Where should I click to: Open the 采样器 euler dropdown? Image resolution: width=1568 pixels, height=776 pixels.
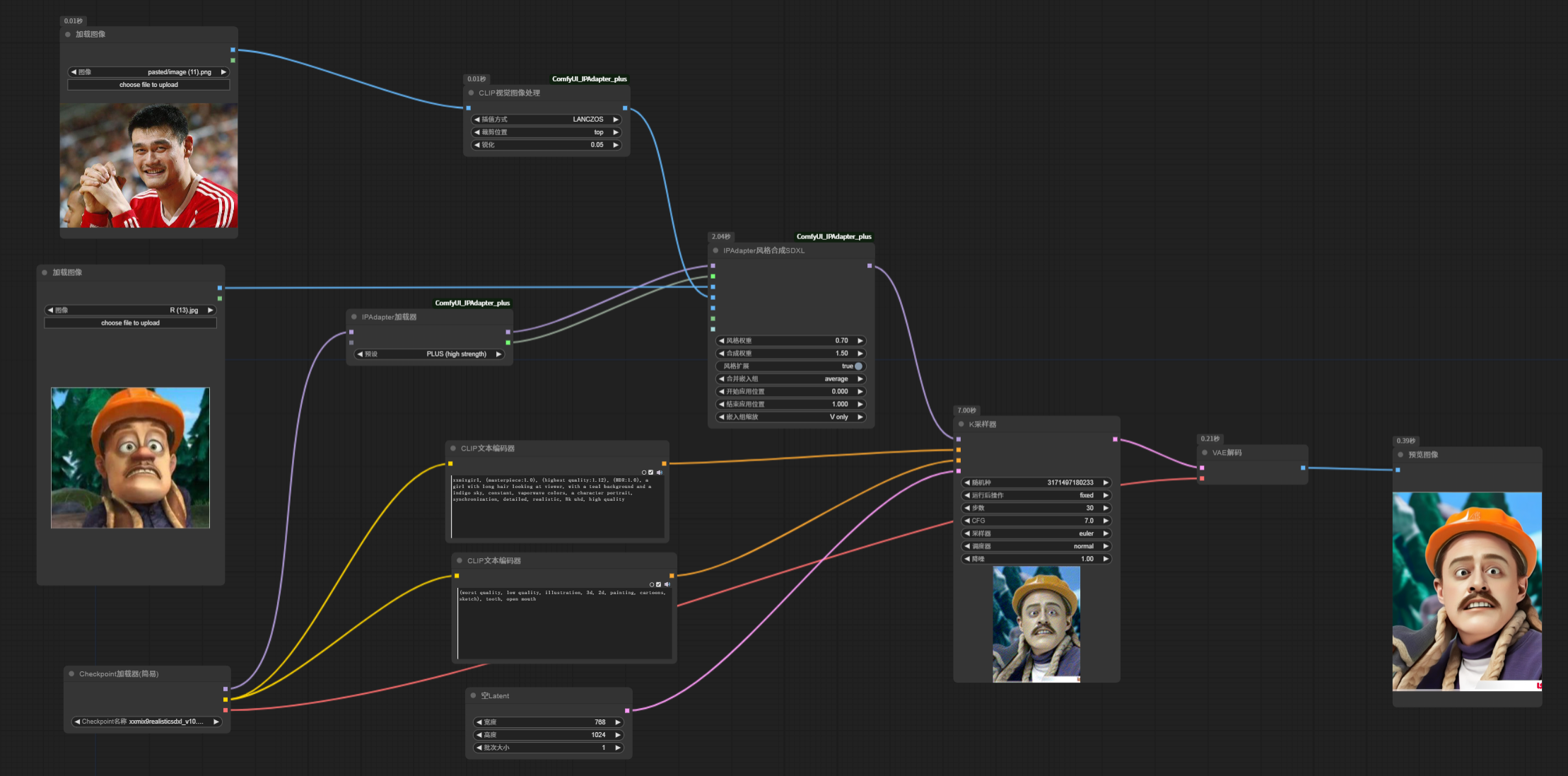(1036, 533)
